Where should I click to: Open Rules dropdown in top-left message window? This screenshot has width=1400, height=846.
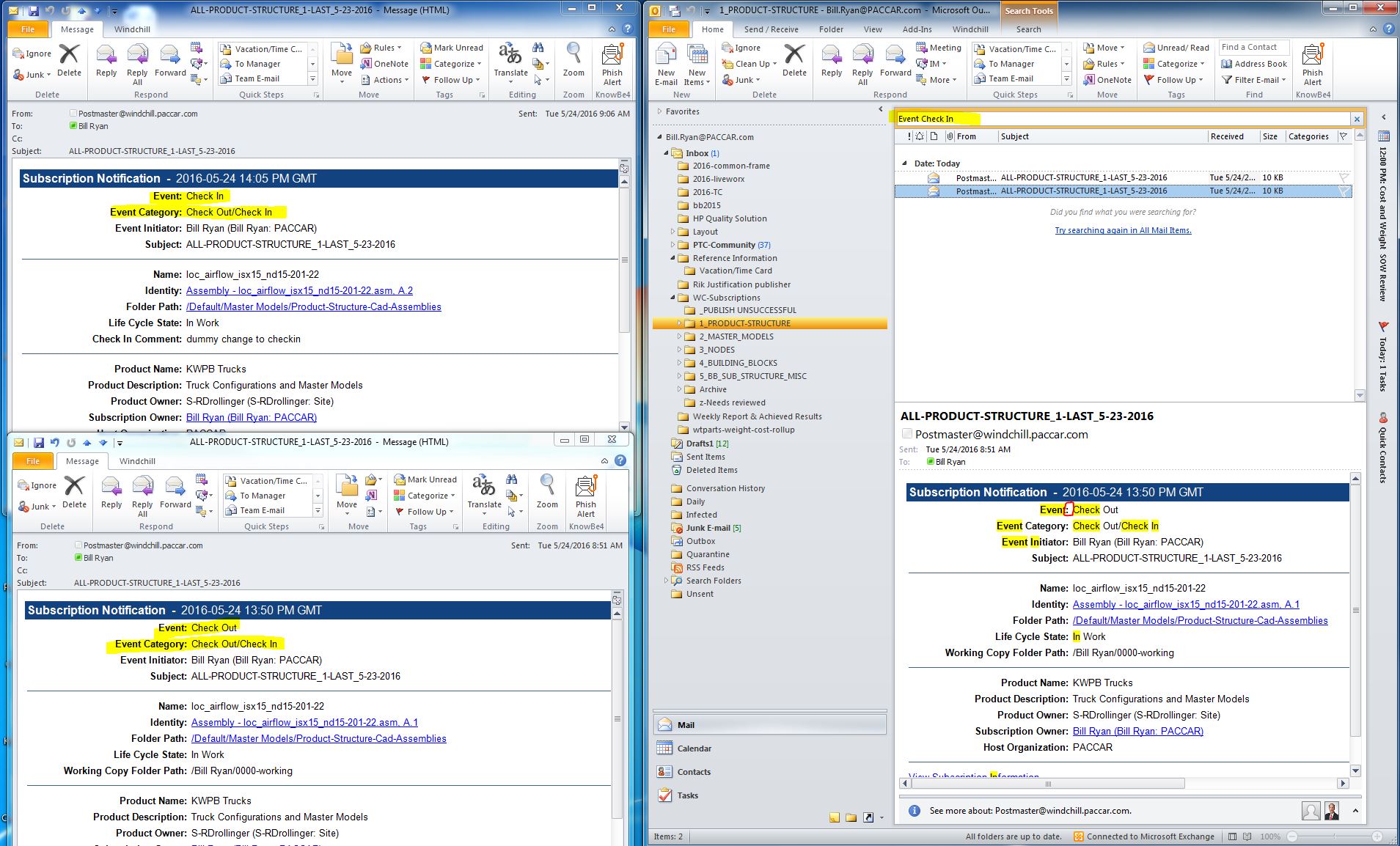coord(381,48)
